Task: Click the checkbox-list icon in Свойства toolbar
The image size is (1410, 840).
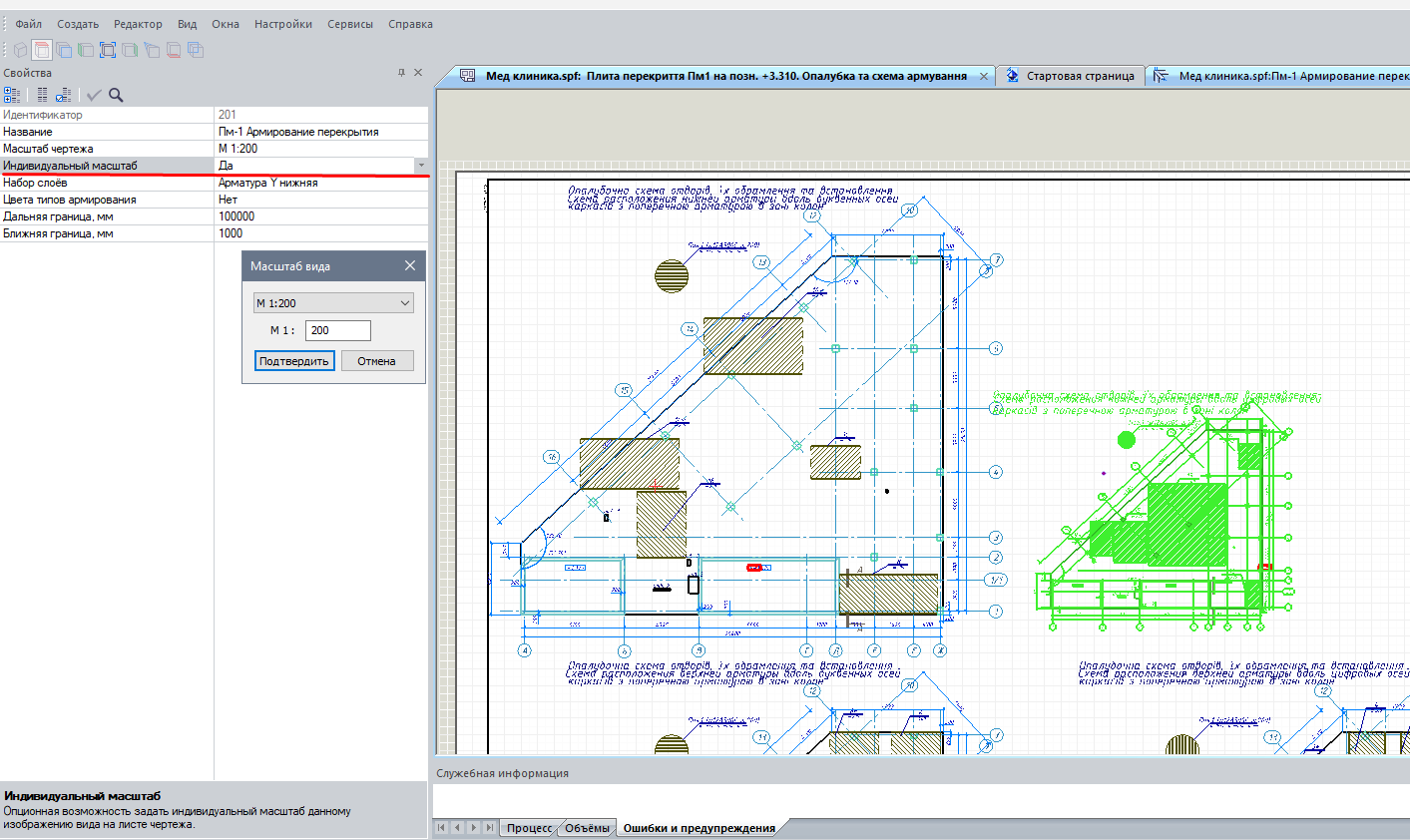Action: point(64,95)
